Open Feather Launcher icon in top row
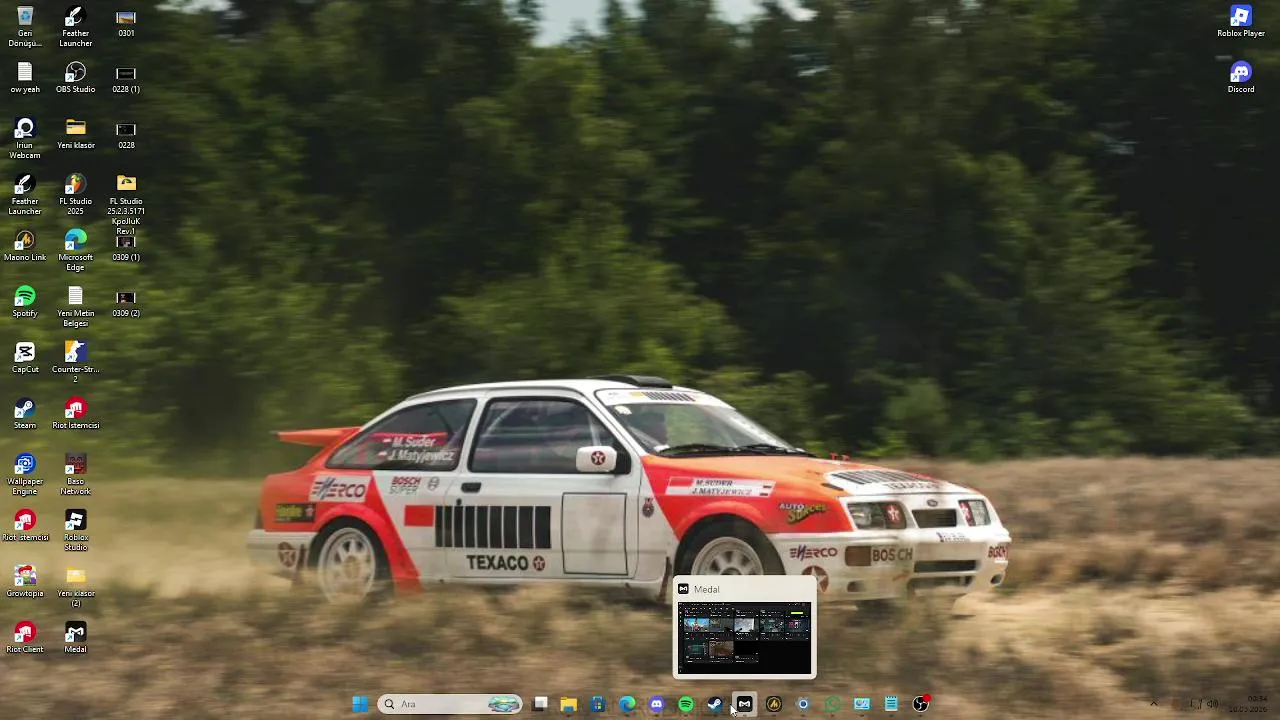1280x720 pixels. 75,27
